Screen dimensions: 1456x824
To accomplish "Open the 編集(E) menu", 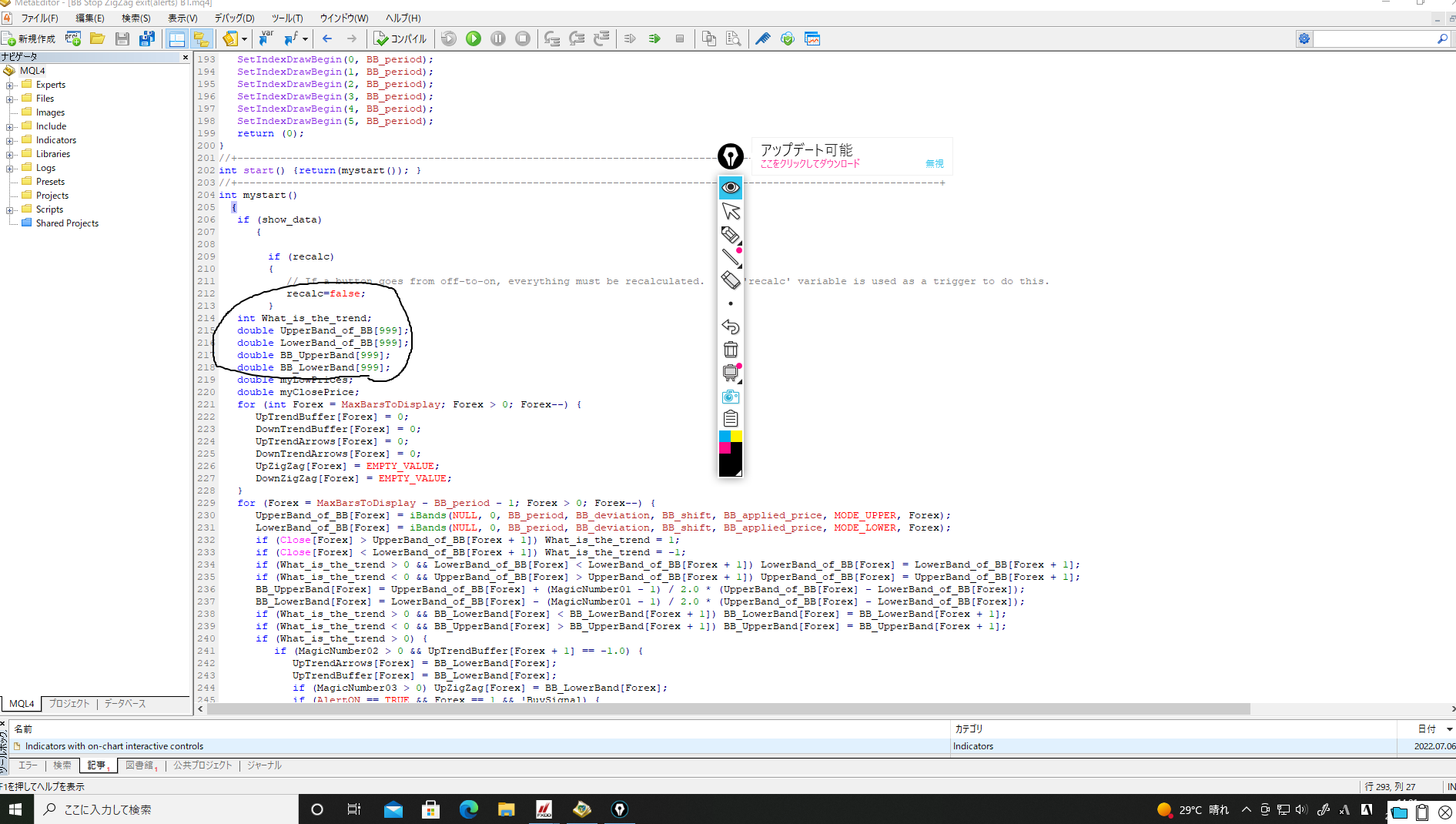I will (x=90, y=18).
